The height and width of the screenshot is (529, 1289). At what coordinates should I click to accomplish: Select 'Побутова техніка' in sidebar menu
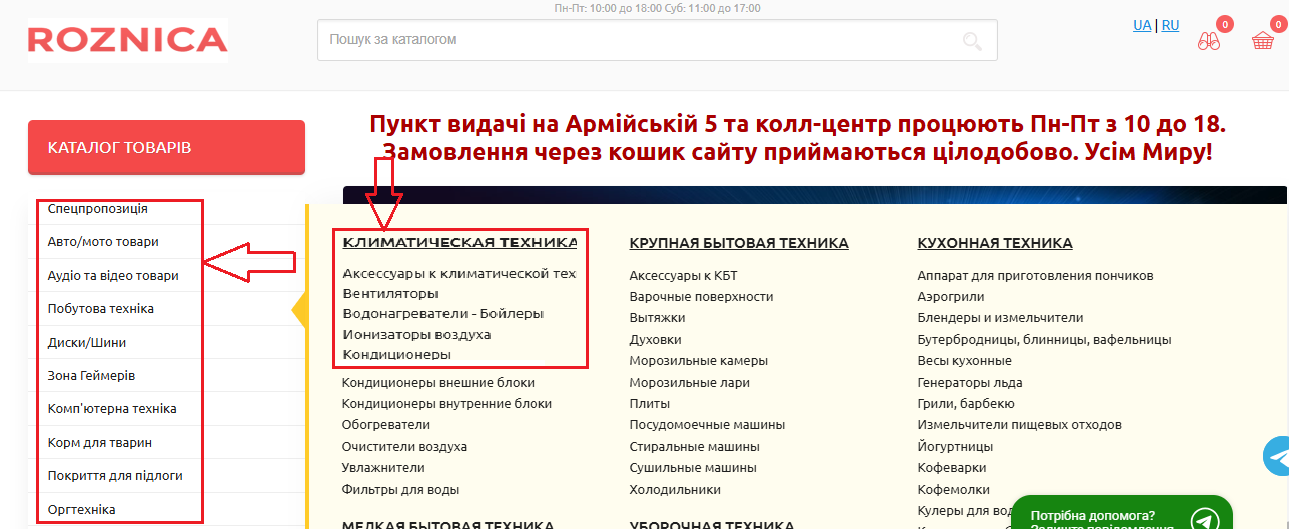[x=101, y=309]
